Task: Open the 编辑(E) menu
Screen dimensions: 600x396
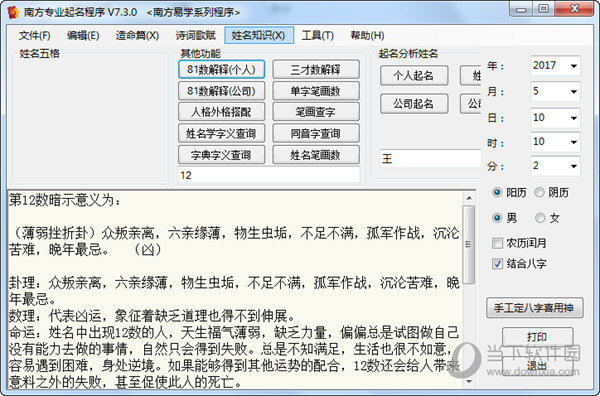Action: click(x=83, y=36)
